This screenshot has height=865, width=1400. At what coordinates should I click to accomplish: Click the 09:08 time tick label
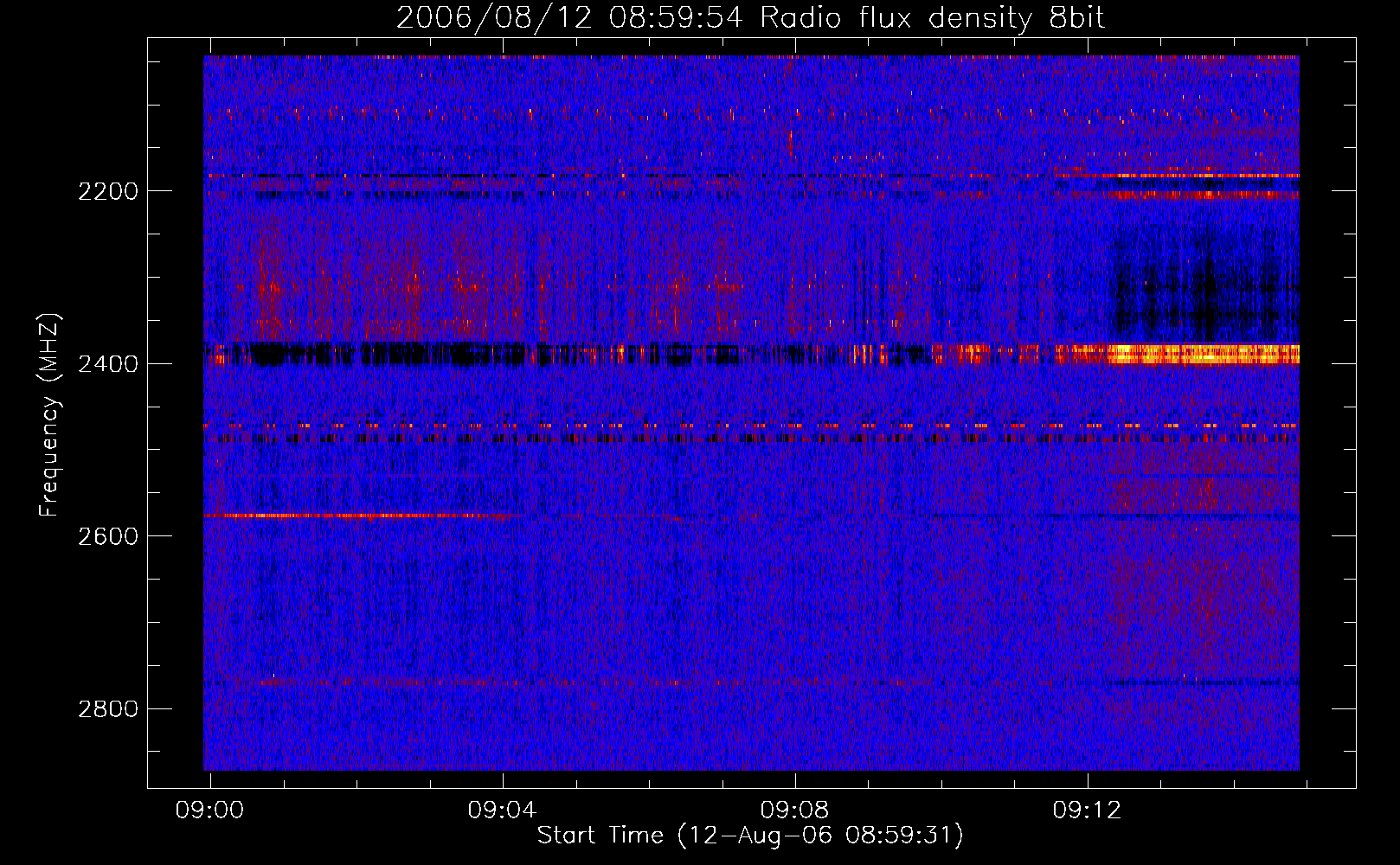click(794, 811)
